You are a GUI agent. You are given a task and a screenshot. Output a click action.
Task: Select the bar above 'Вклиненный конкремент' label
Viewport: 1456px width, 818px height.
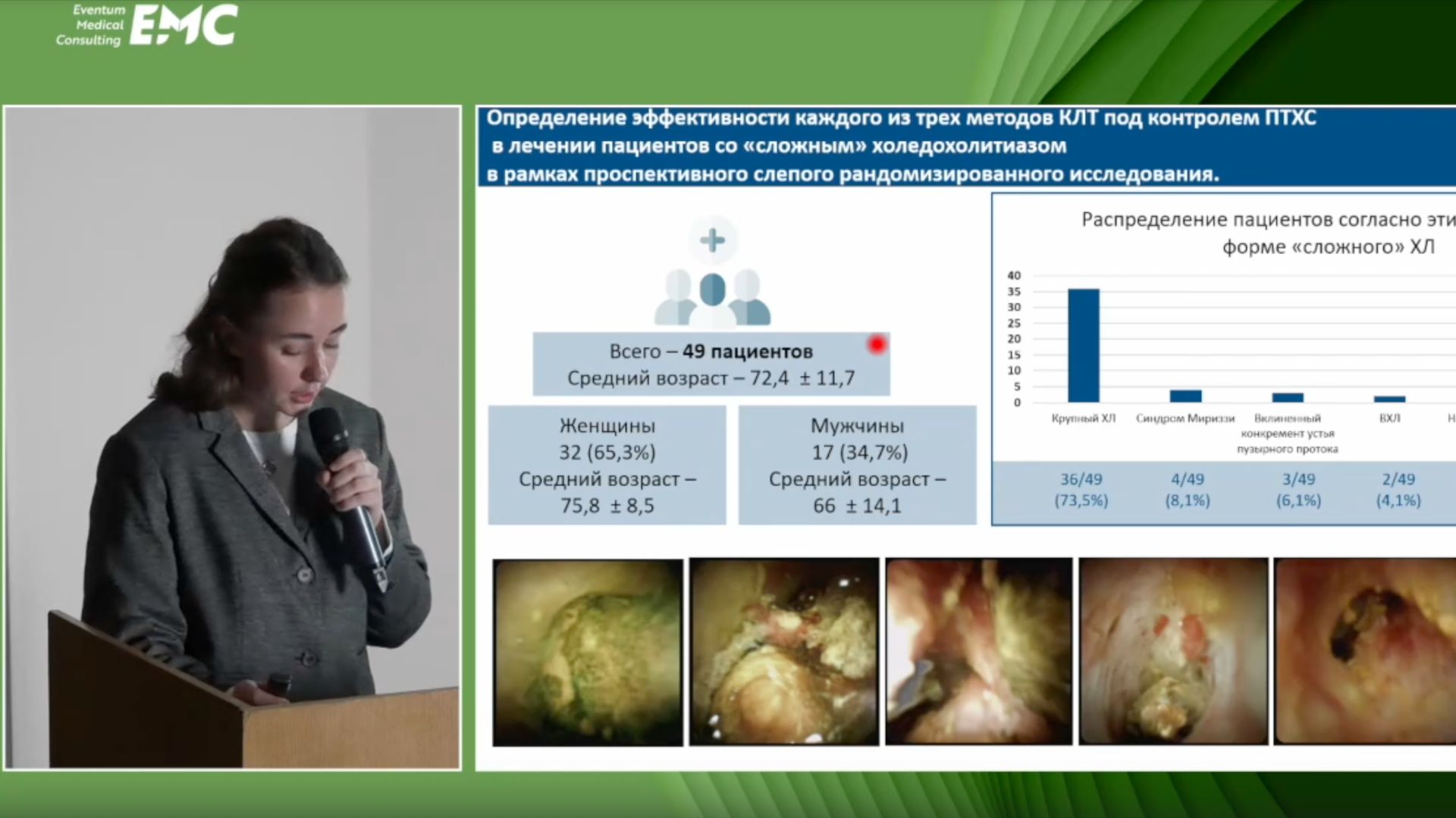click(1288, 398)
